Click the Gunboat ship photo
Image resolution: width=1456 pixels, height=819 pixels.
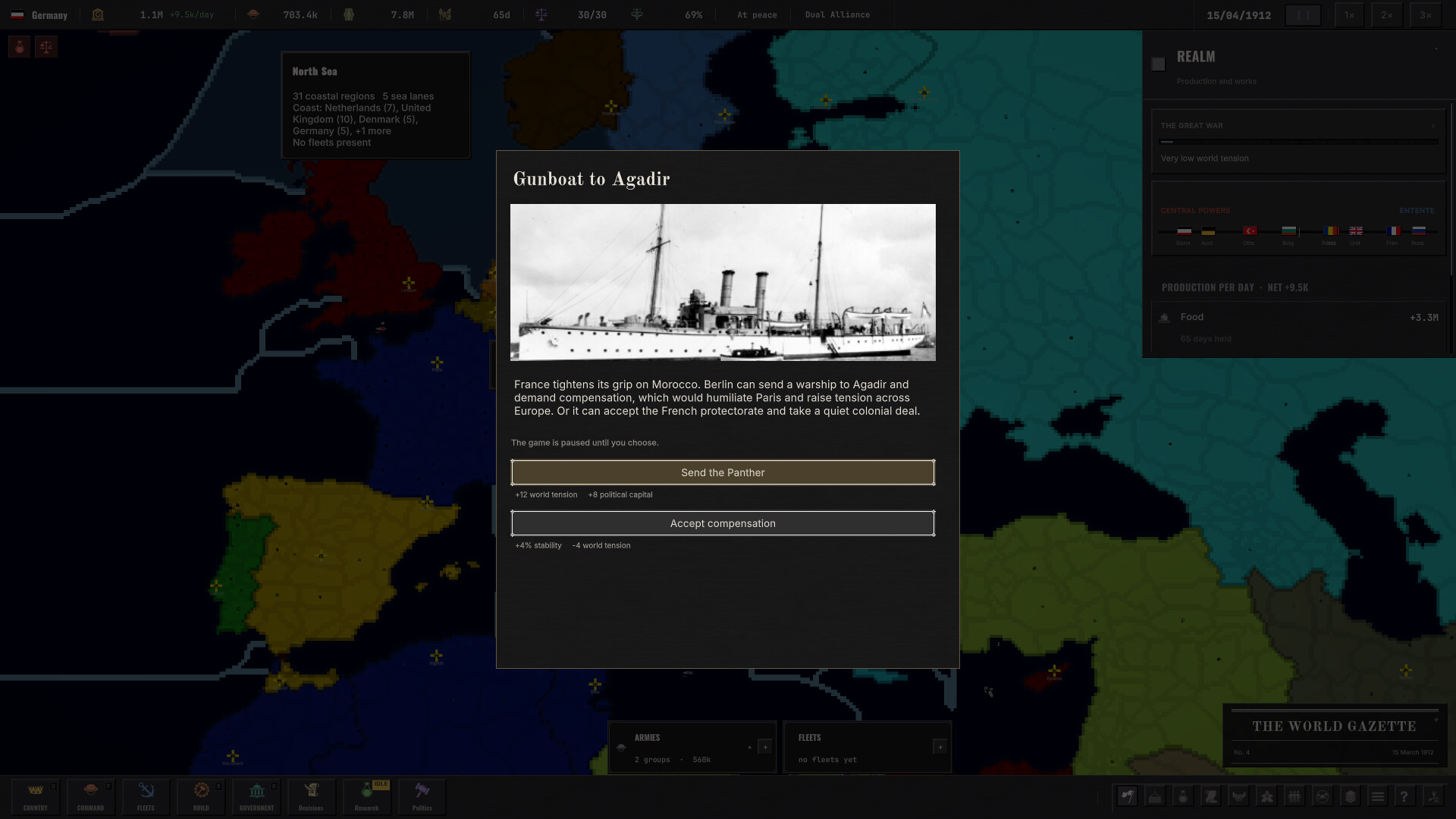[723, 282]
